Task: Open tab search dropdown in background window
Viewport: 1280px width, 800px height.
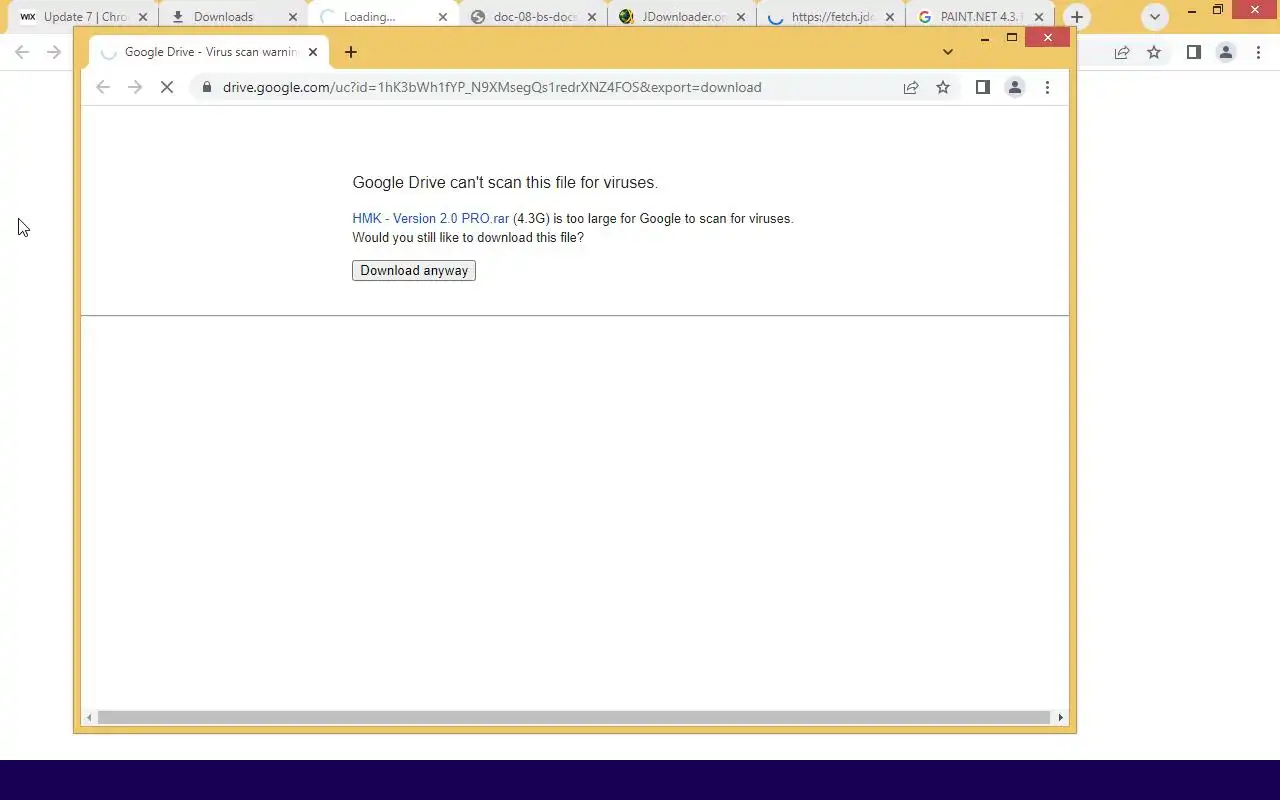Action: (1155, 17)
